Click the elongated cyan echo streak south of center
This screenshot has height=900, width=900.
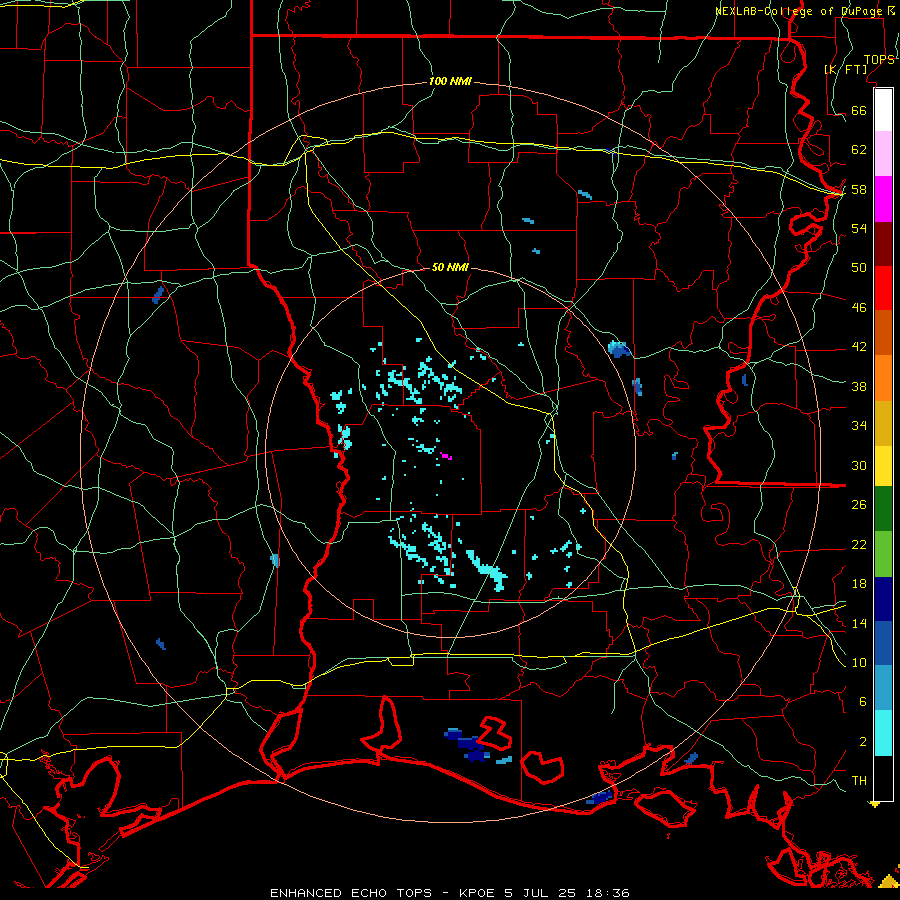pyautogui.click(x=486, y=570)
